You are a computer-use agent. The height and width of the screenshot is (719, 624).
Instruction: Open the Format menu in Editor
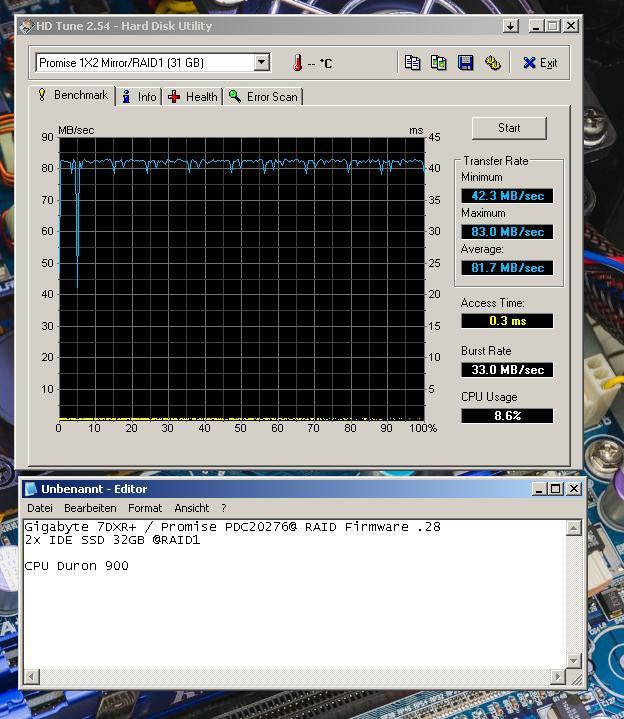[145, 508]
